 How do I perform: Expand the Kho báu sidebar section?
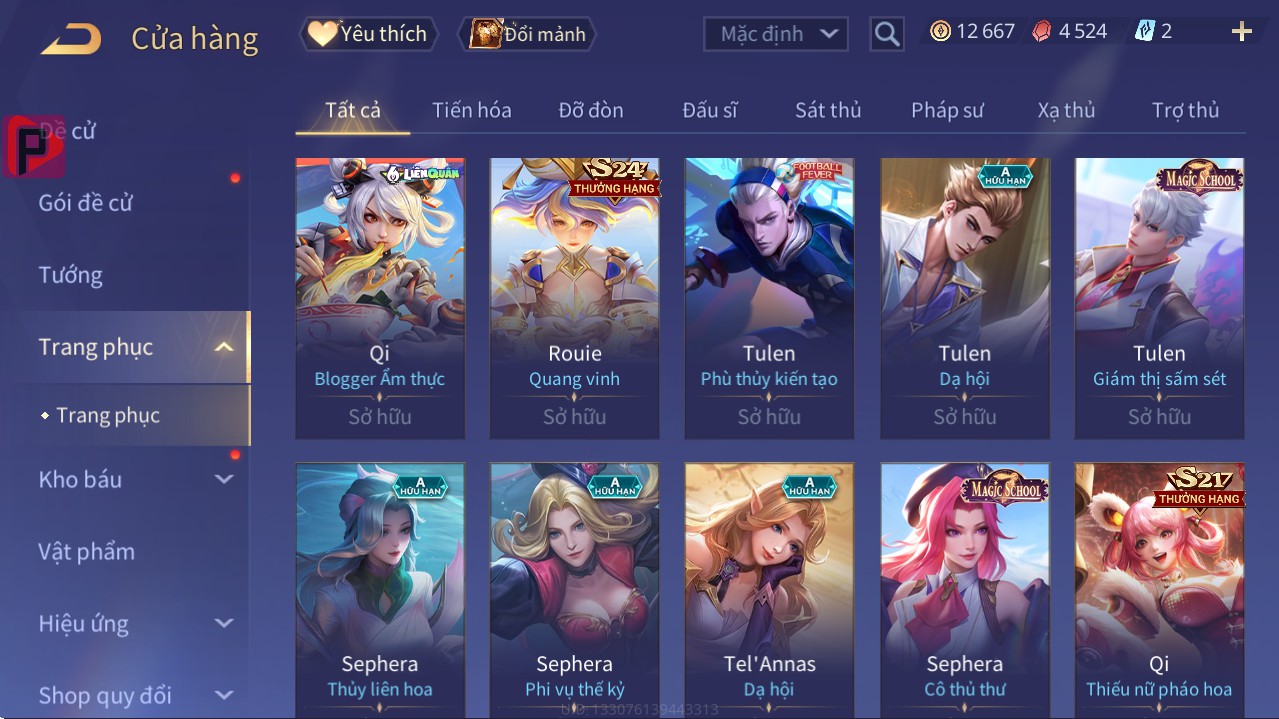click(x=224, y=479)
